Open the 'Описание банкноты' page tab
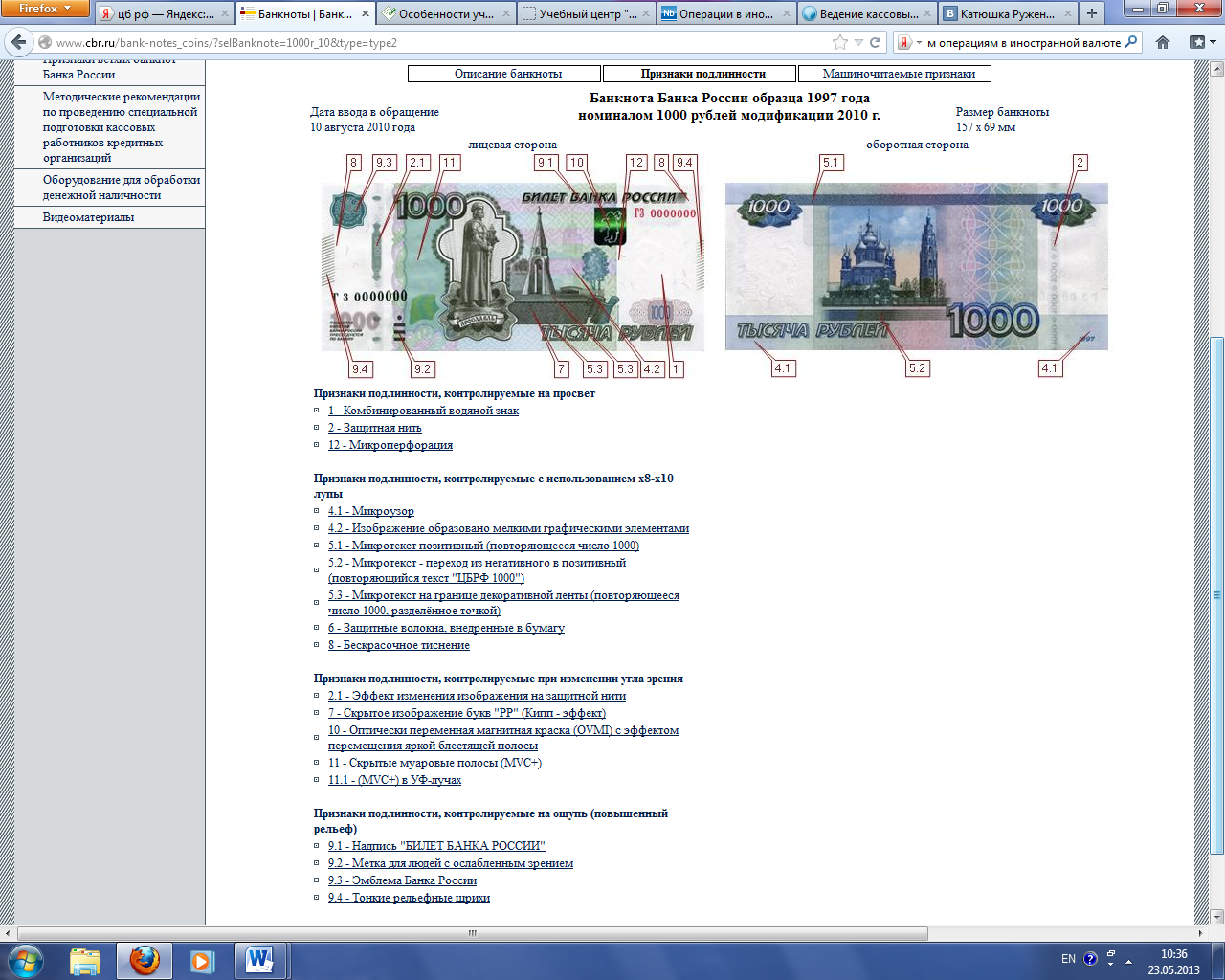This screenshot has height=980, width=1225. (x=504, y=74)
